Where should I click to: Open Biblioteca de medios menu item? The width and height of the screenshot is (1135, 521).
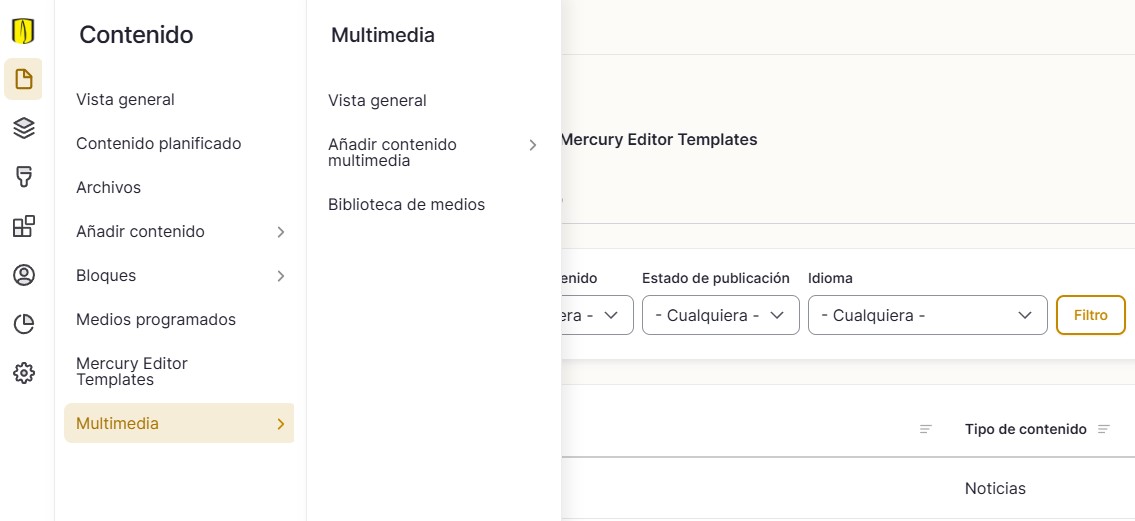point(406,204)
